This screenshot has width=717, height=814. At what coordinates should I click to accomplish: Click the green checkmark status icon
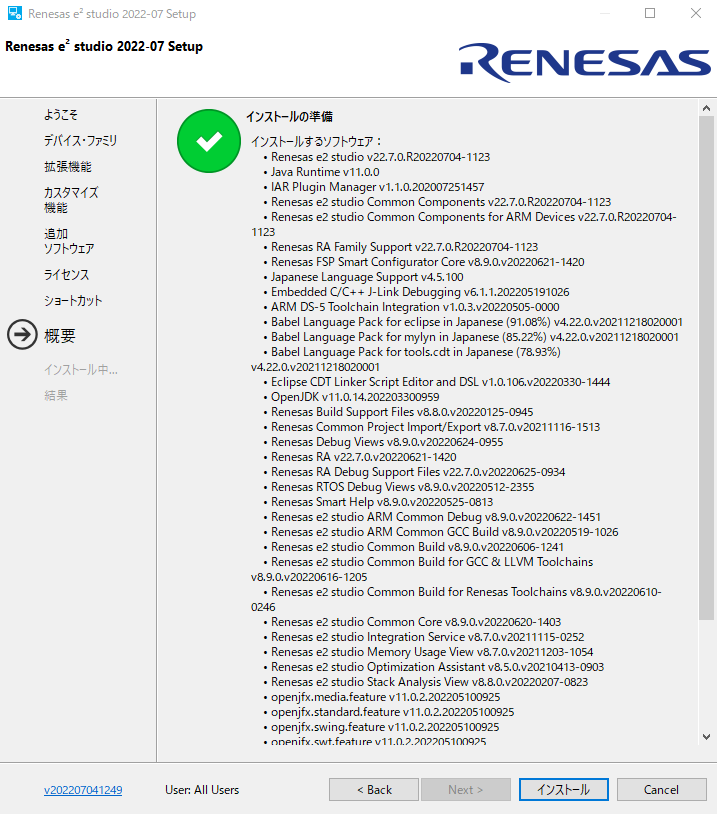coord(208,141)
